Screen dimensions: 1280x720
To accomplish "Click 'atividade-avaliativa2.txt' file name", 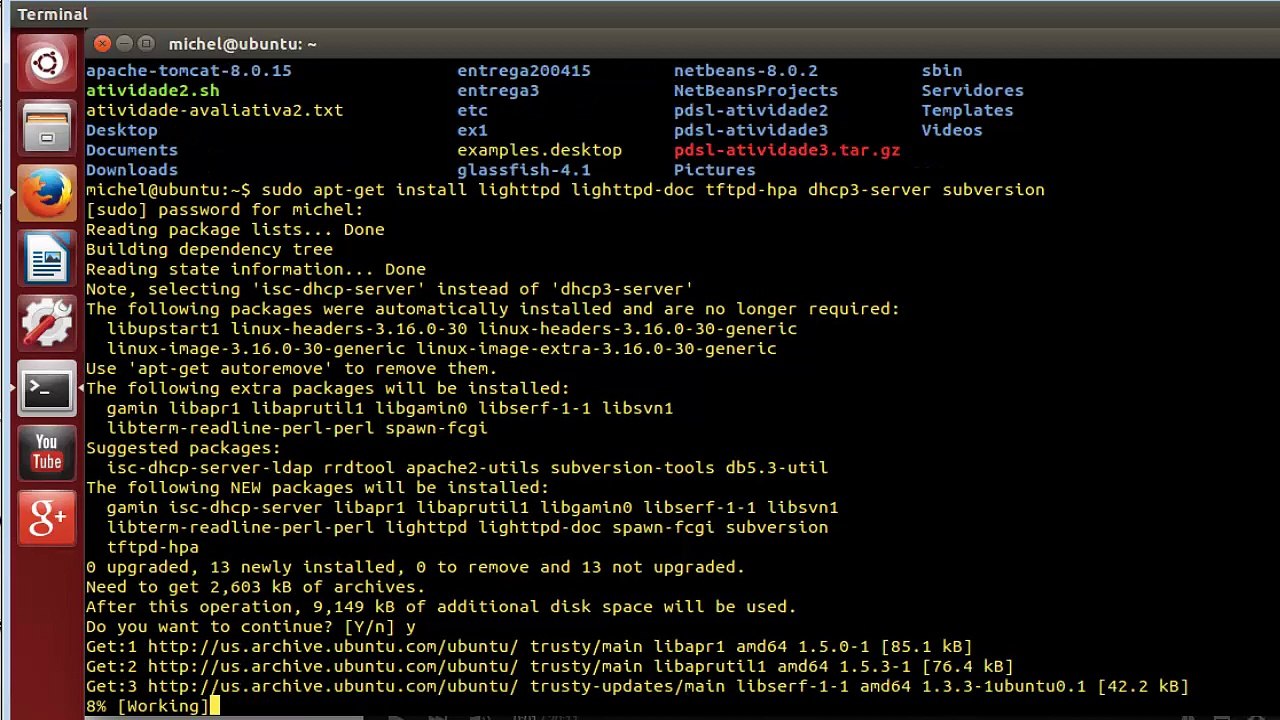I will (x=214, y=111).
